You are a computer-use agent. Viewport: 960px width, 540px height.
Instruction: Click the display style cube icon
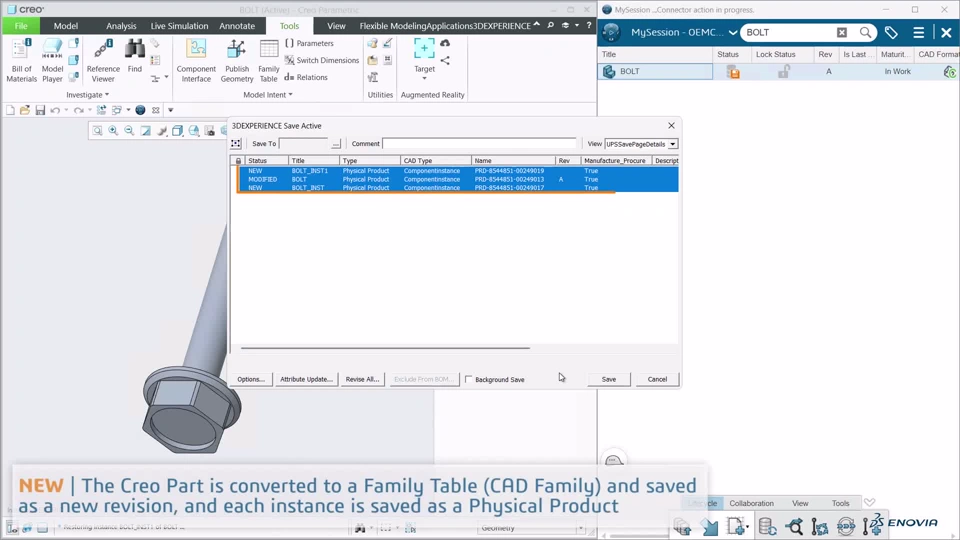178,130
